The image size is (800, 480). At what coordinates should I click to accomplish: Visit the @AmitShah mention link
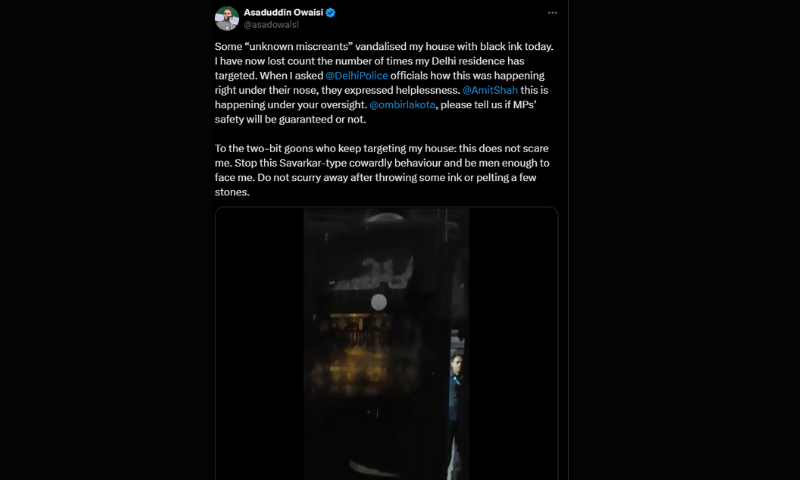[490, 90]
